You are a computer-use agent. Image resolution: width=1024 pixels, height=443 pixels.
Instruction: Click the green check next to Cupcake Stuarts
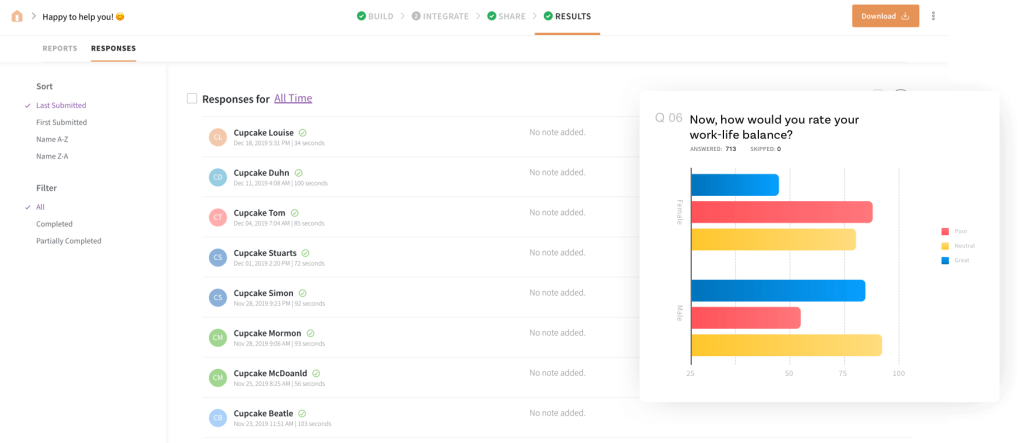click(305, 253)
